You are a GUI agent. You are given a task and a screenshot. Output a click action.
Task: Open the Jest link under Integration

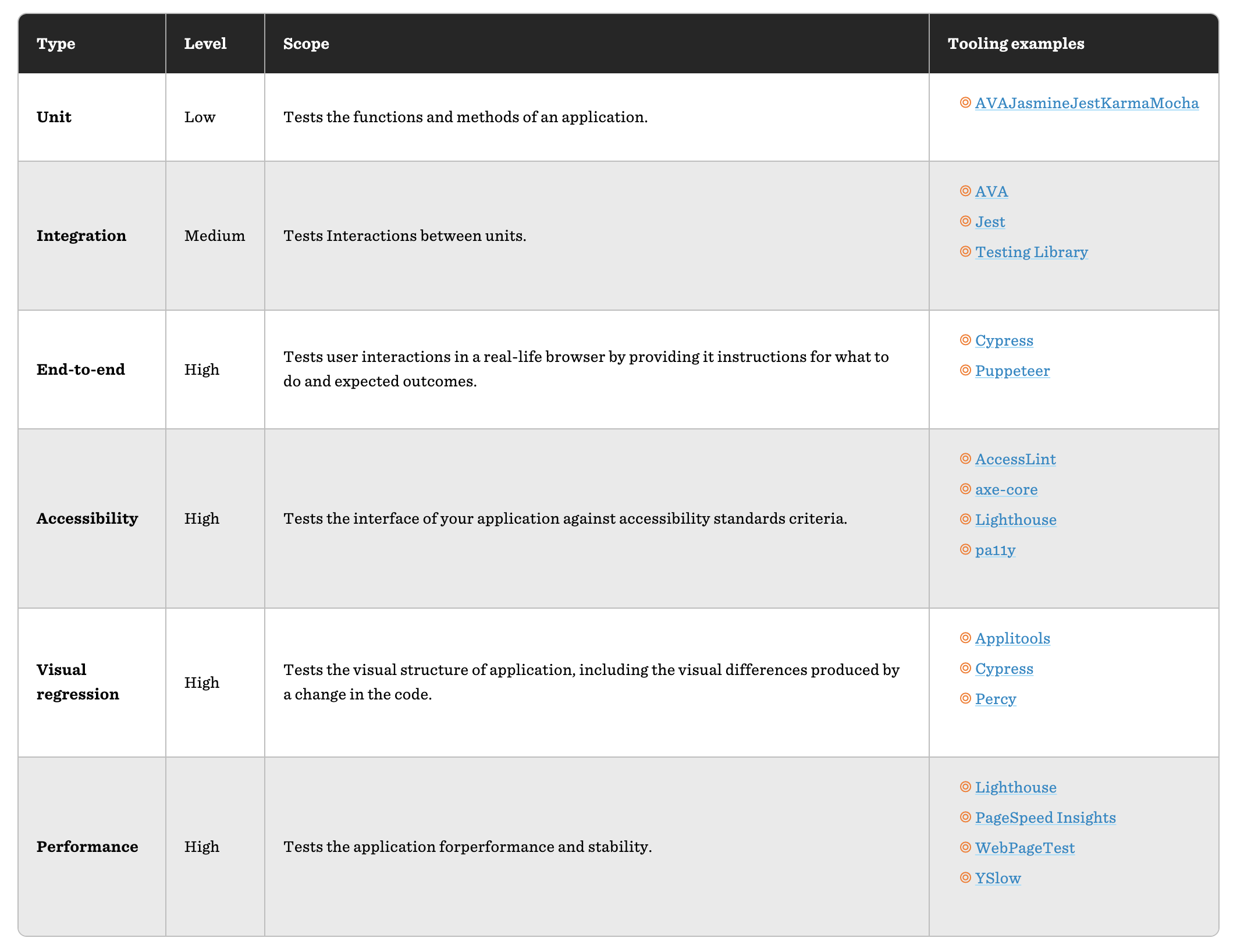point(990,222)
